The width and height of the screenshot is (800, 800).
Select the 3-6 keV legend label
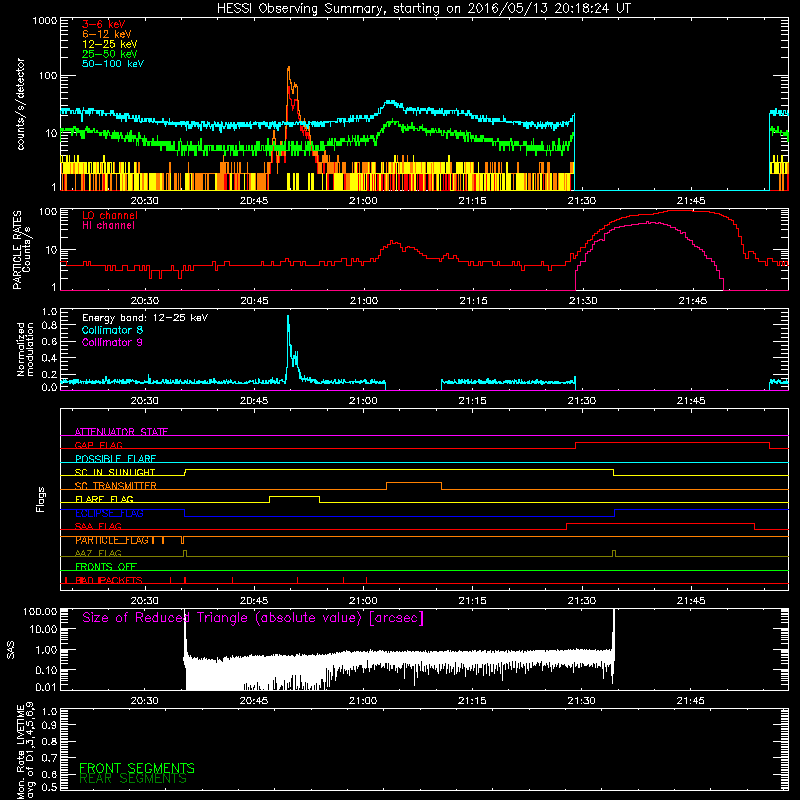104,24
